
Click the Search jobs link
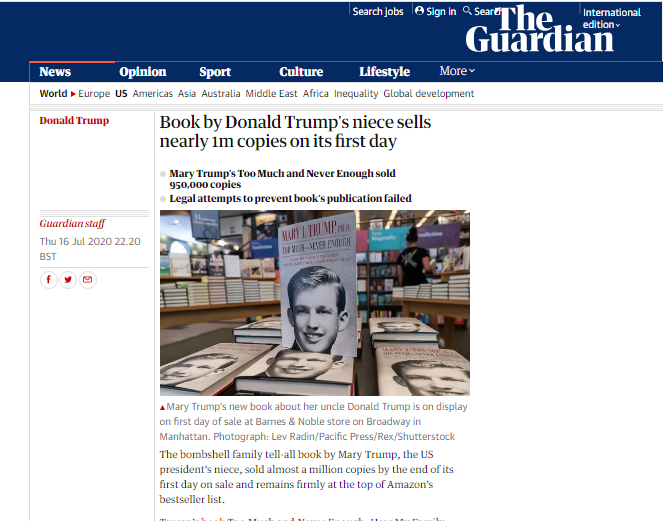pyautogui.click(x=378, y=11)
